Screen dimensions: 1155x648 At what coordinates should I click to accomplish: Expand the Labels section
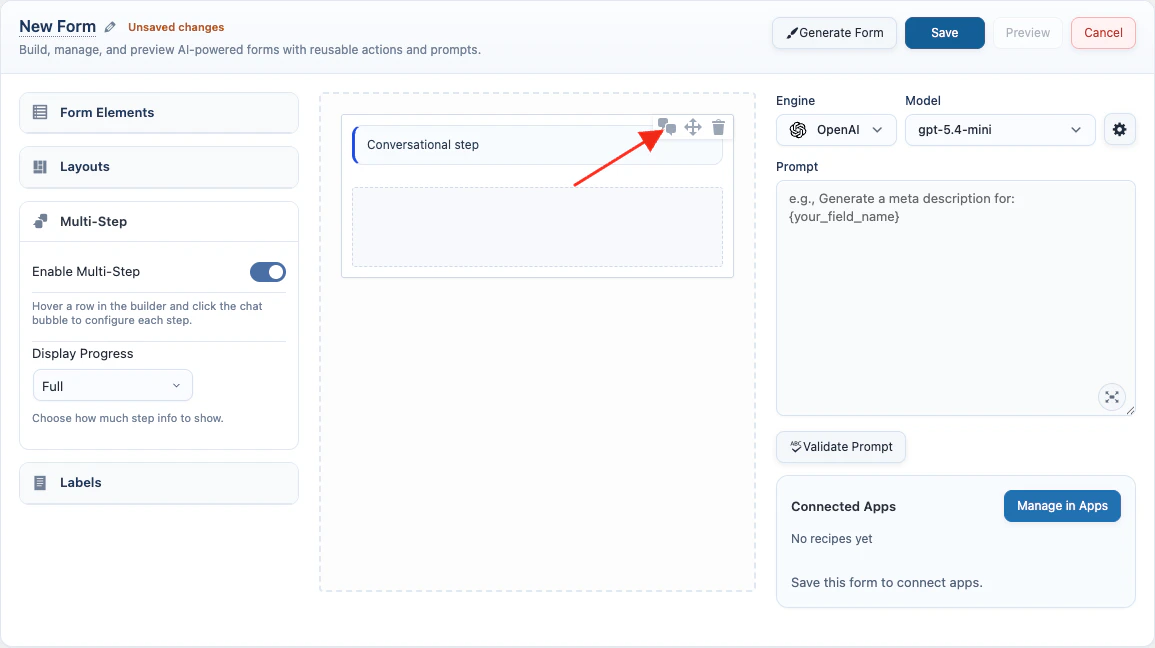(x=158, y=482)
